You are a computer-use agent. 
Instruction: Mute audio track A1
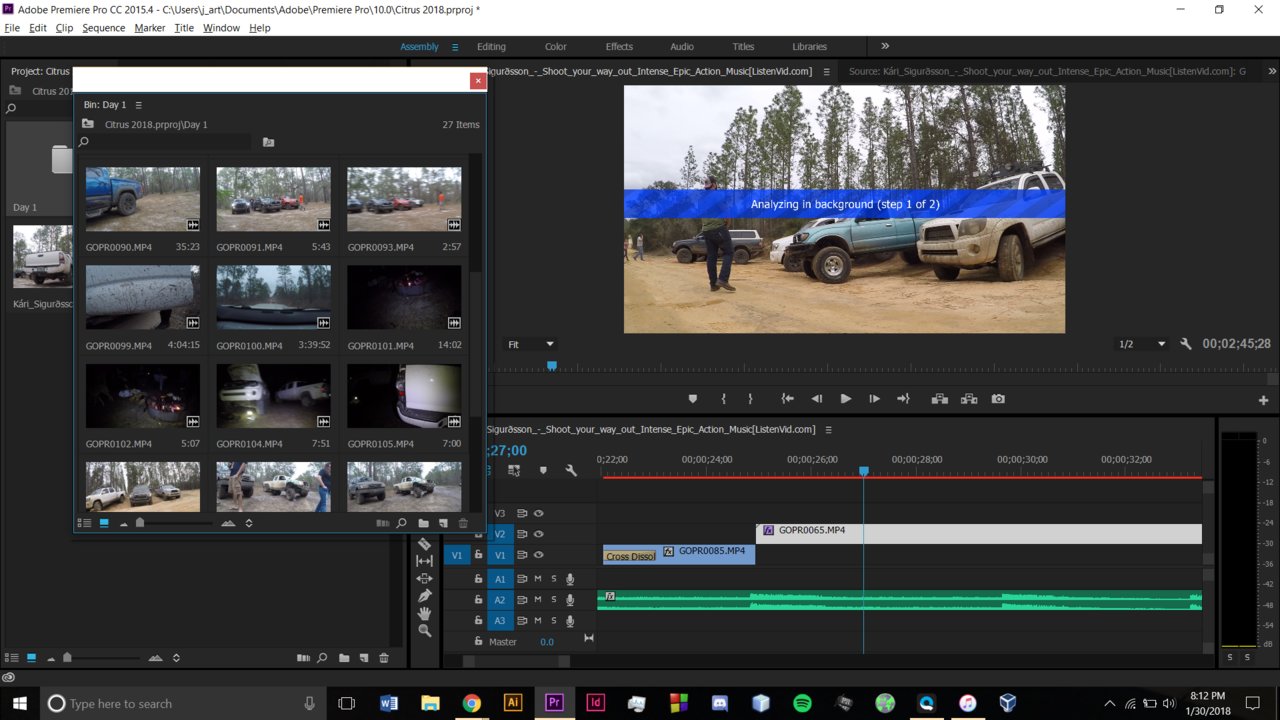[537, 579]
